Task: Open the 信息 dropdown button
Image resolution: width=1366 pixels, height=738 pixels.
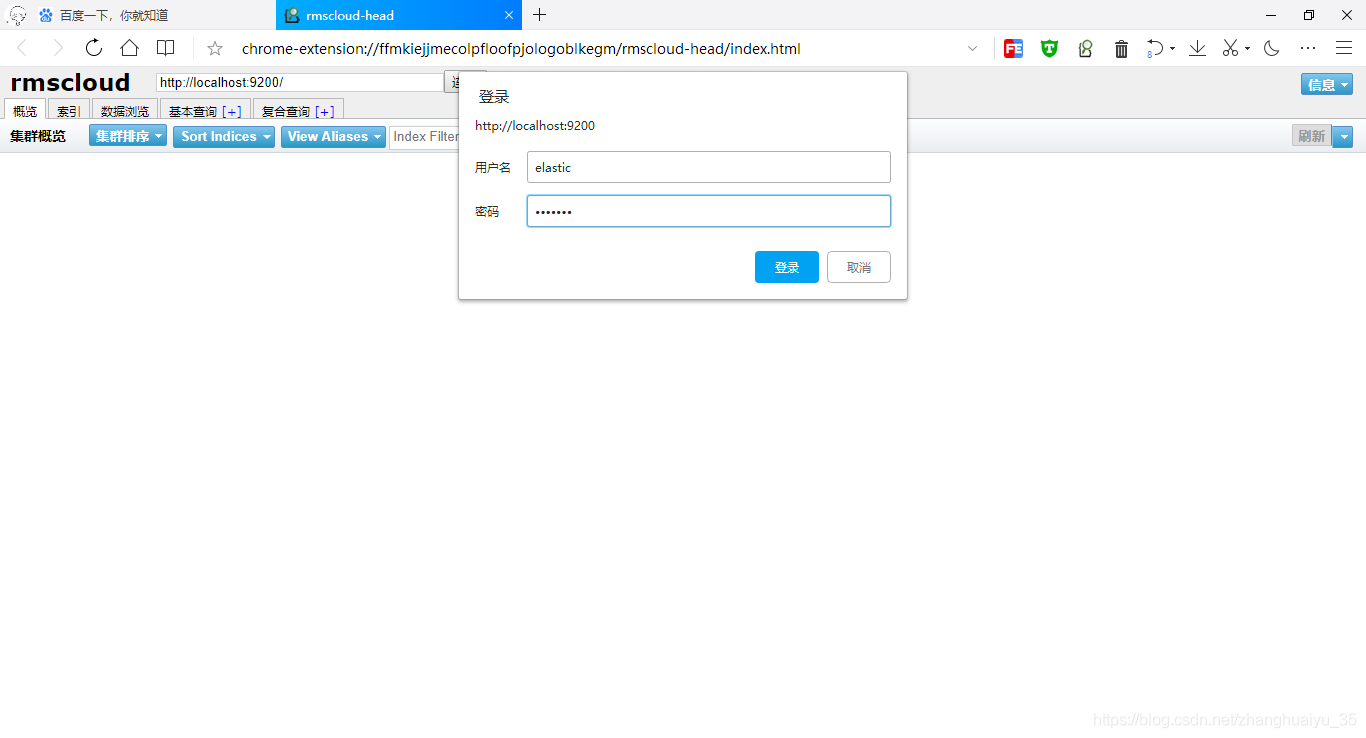Action: coord(1327,85)
